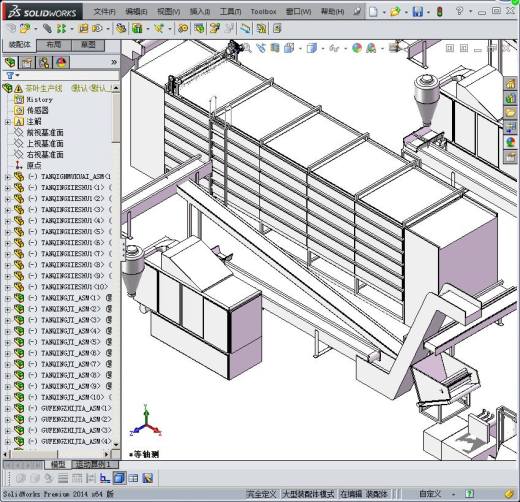Open the DisplayManager color wheel tab
This screenshot has height=502, width=520.
click(x=61, y=62)
